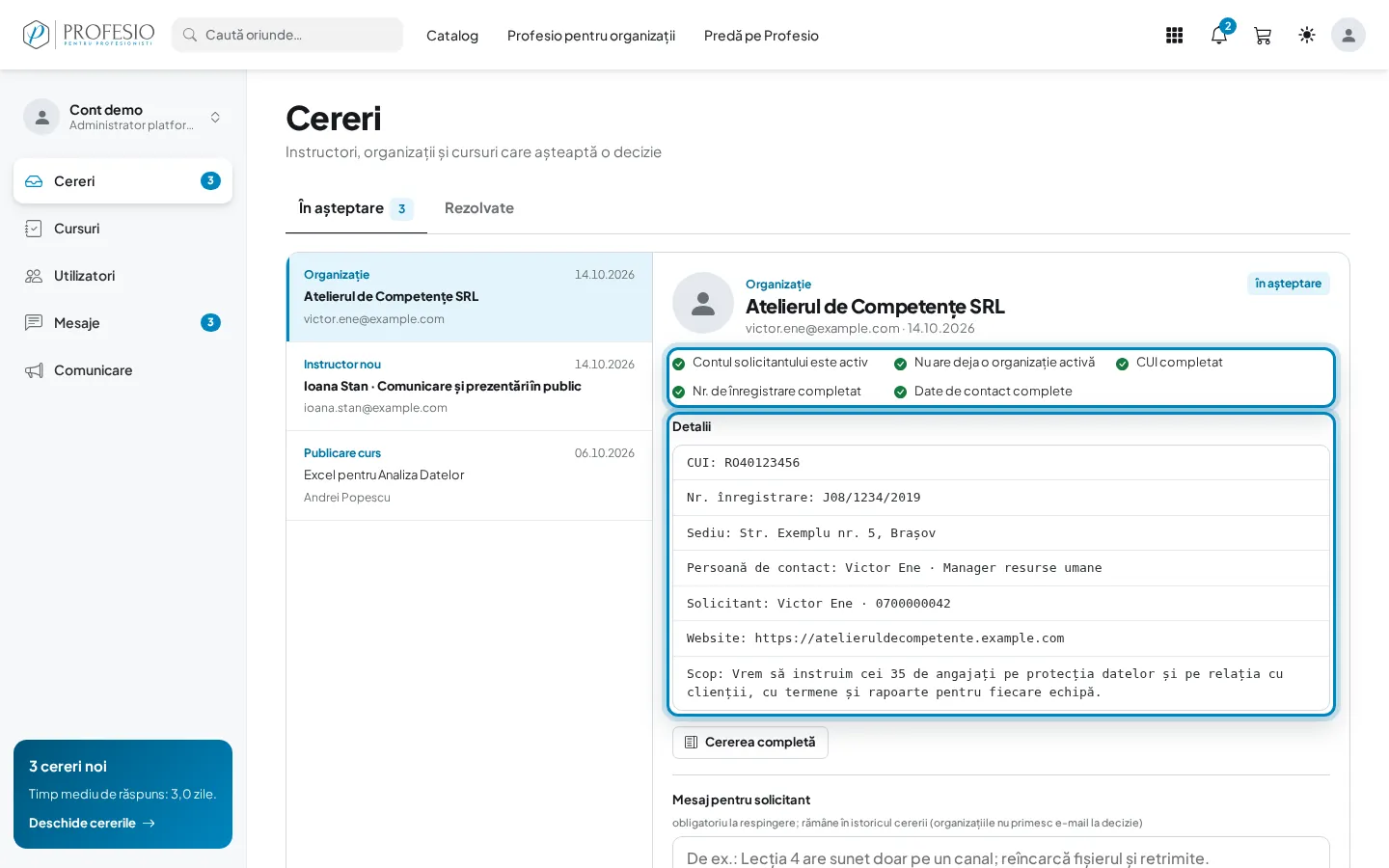
Task: Open Comunicare in the sidebar
Action: click(x=123, y=370)
